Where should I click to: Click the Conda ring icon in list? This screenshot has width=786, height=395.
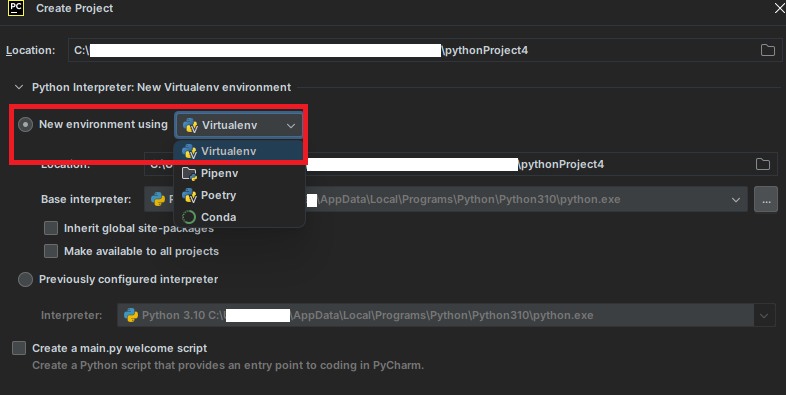[x=189, y=217]
